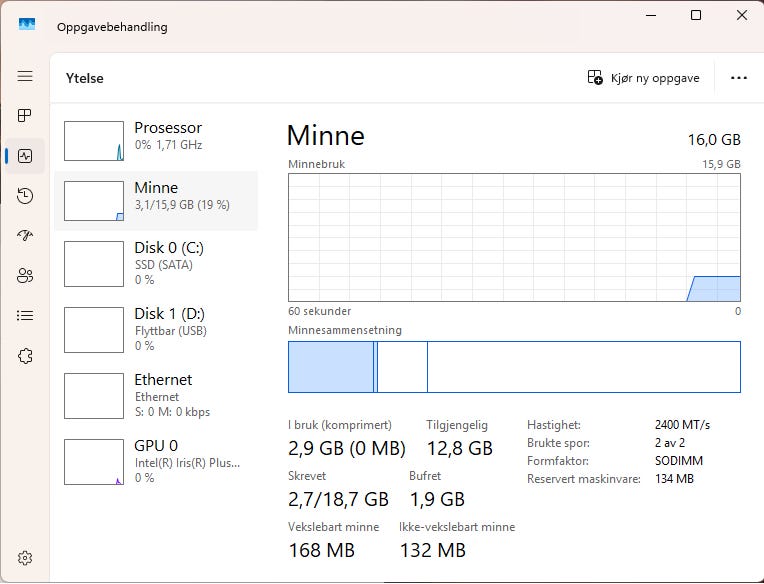This screenshot has width=764, height=584.
Task: Go to the Processes page icon
Action: [25, 116]
